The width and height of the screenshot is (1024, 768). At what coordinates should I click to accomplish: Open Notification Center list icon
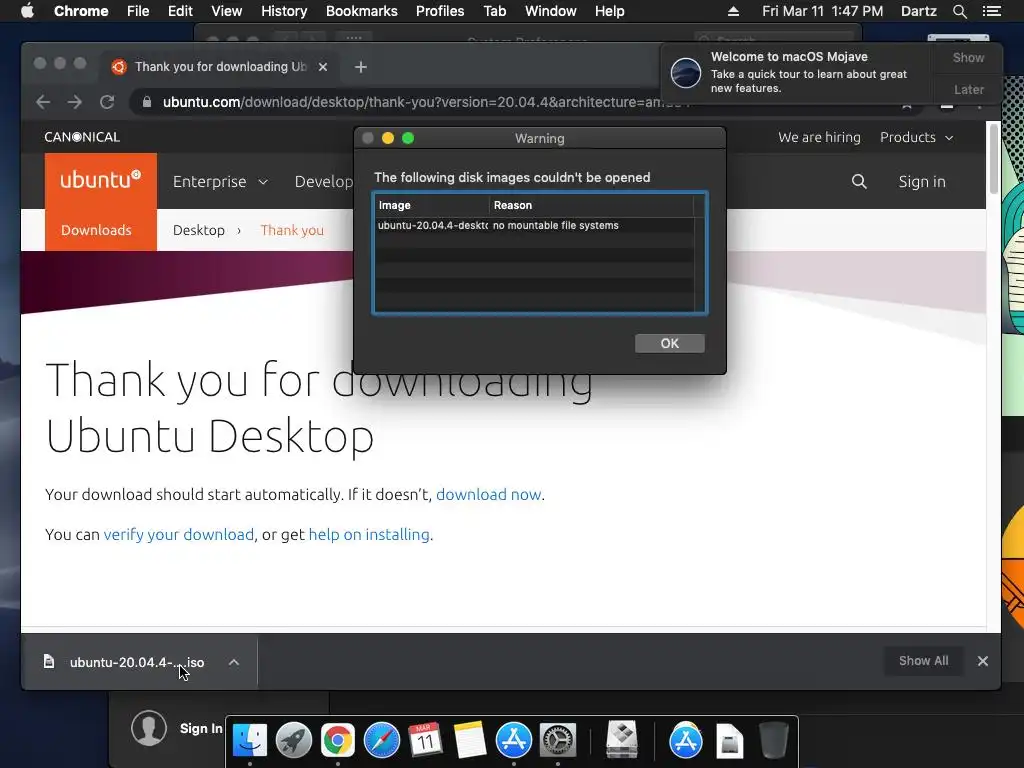(991, 11)
